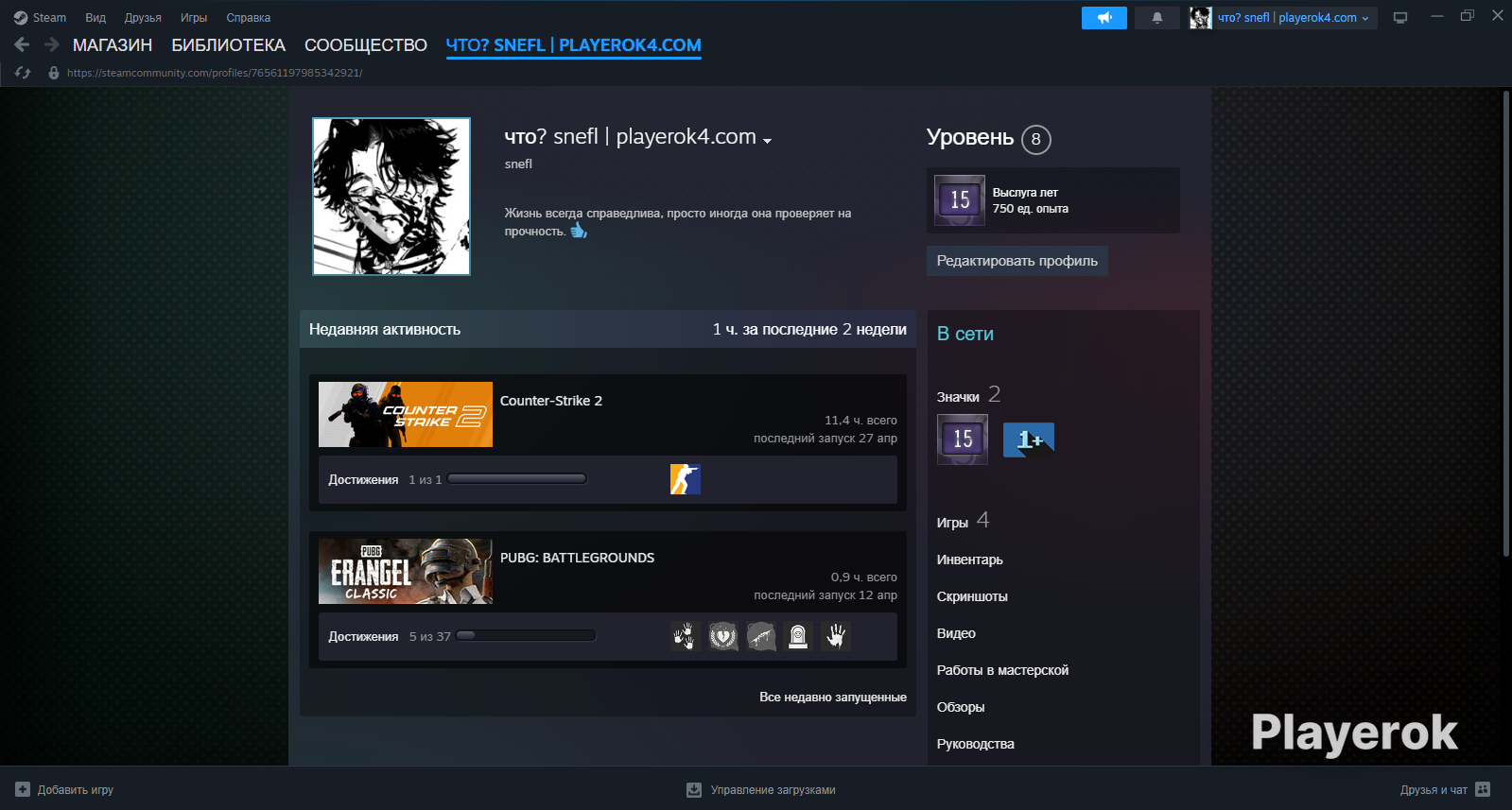Expand the persona name history arrow
This screenshot has width=1512, height=810.
[767, 141]
